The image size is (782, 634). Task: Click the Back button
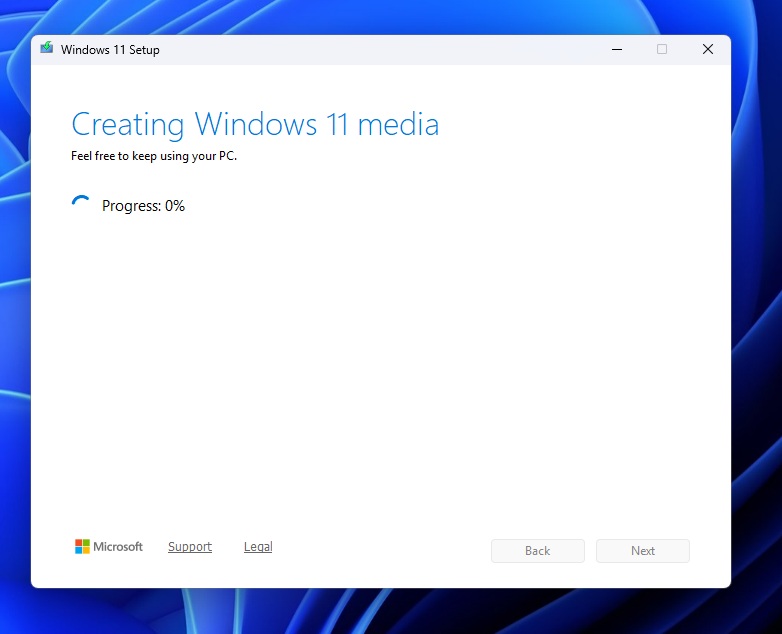538,551
